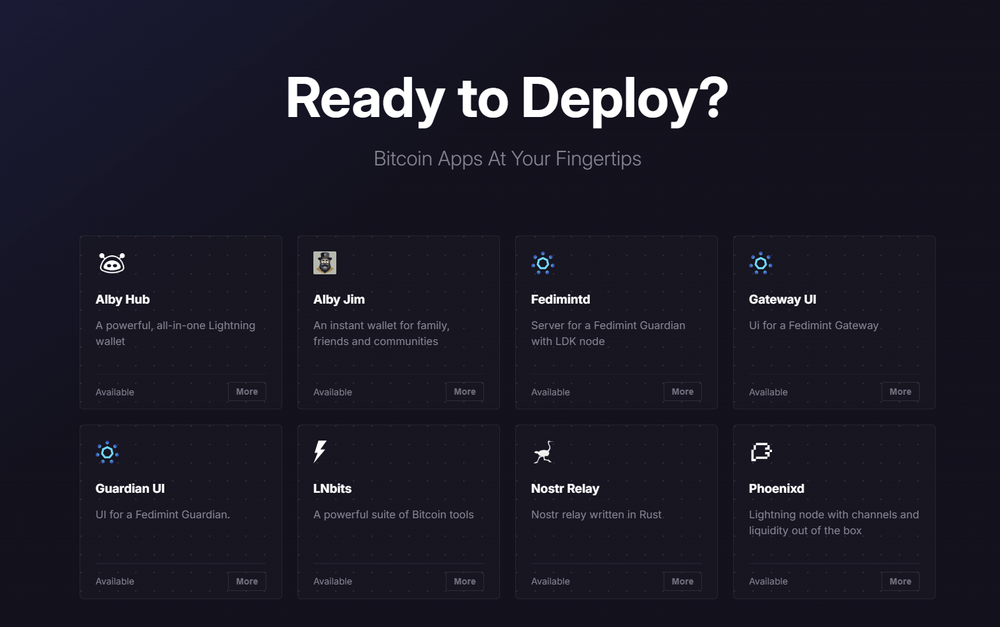Select the LNbits card title
This screenshot has width=1000, height=627.
pyautogui.click(x=332, y=489)
